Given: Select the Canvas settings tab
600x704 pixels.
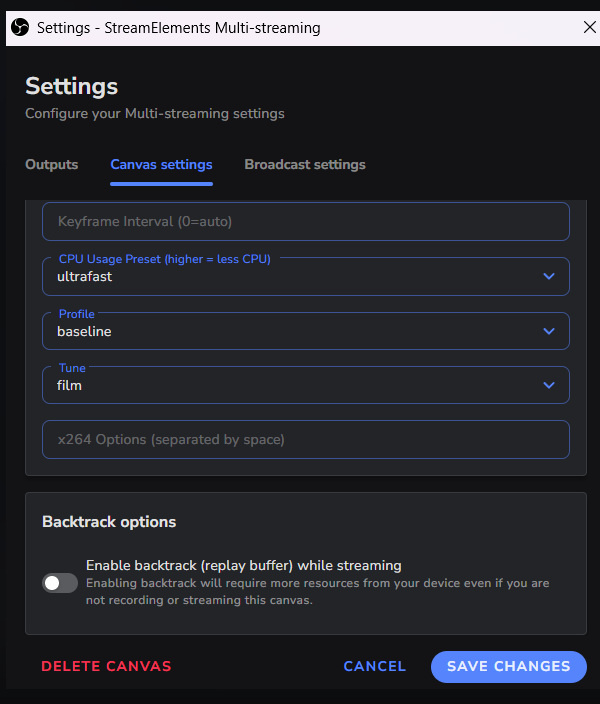Looking at the screenshot, I should 161,164.
